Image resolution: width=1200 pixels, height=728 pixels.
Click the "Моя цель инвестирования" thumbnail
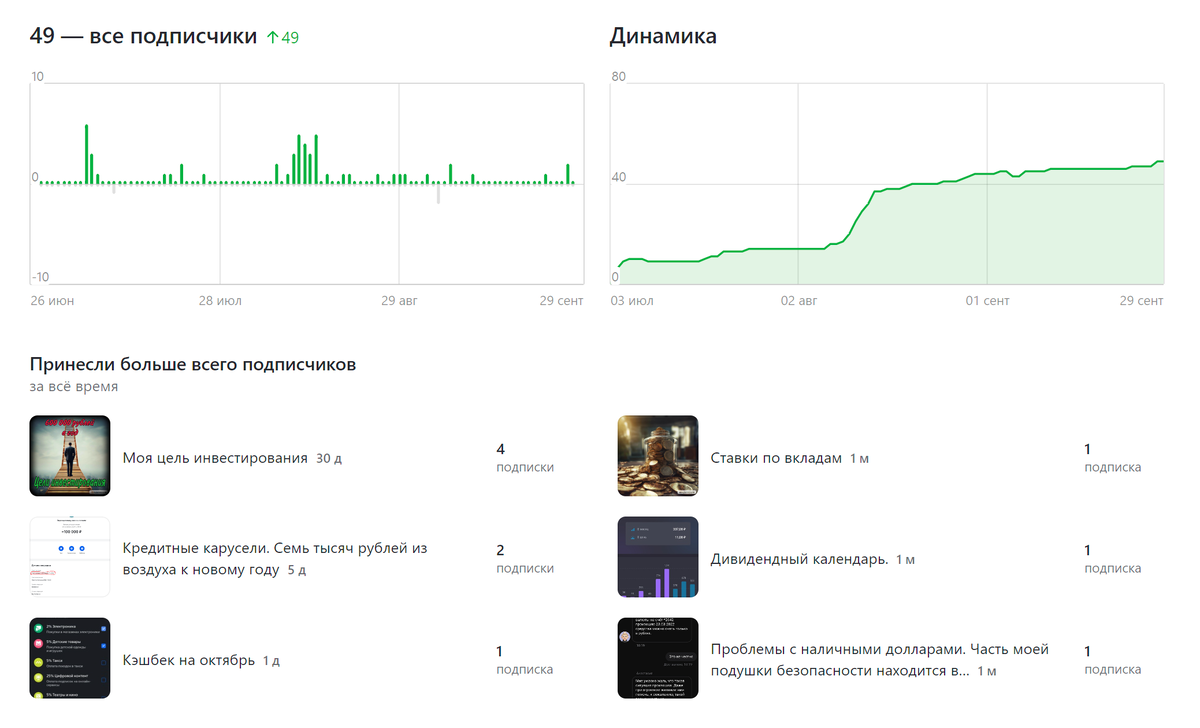[x=70, y=456]
